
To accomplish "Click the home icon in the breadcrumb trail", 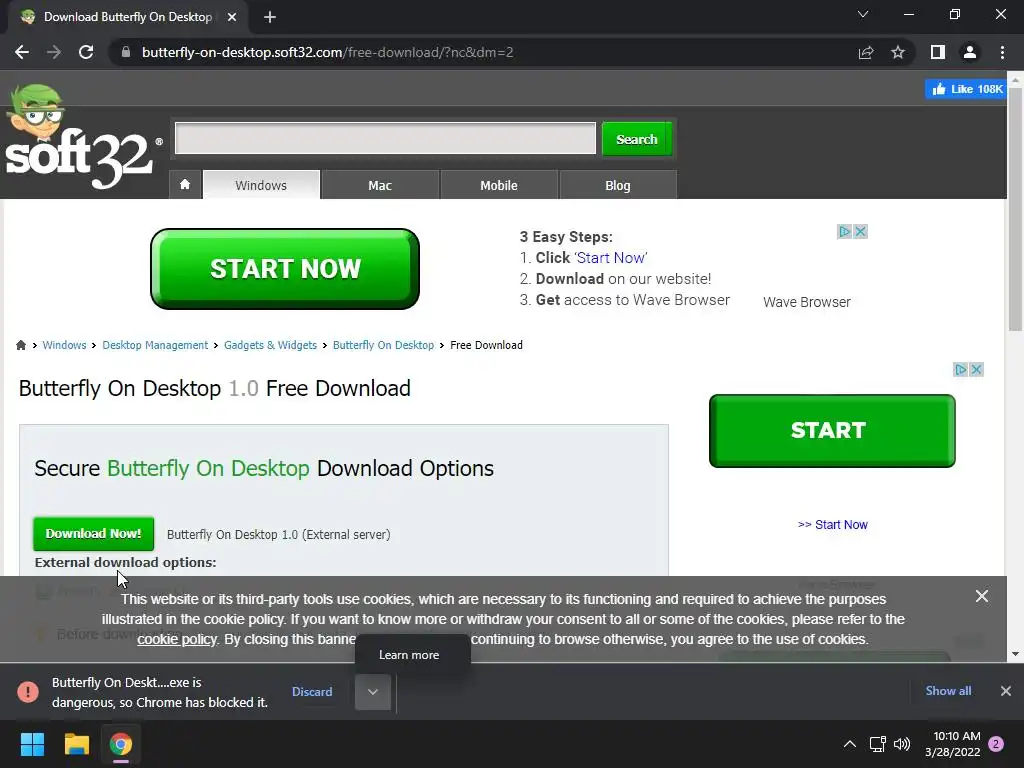I will 21,345.
